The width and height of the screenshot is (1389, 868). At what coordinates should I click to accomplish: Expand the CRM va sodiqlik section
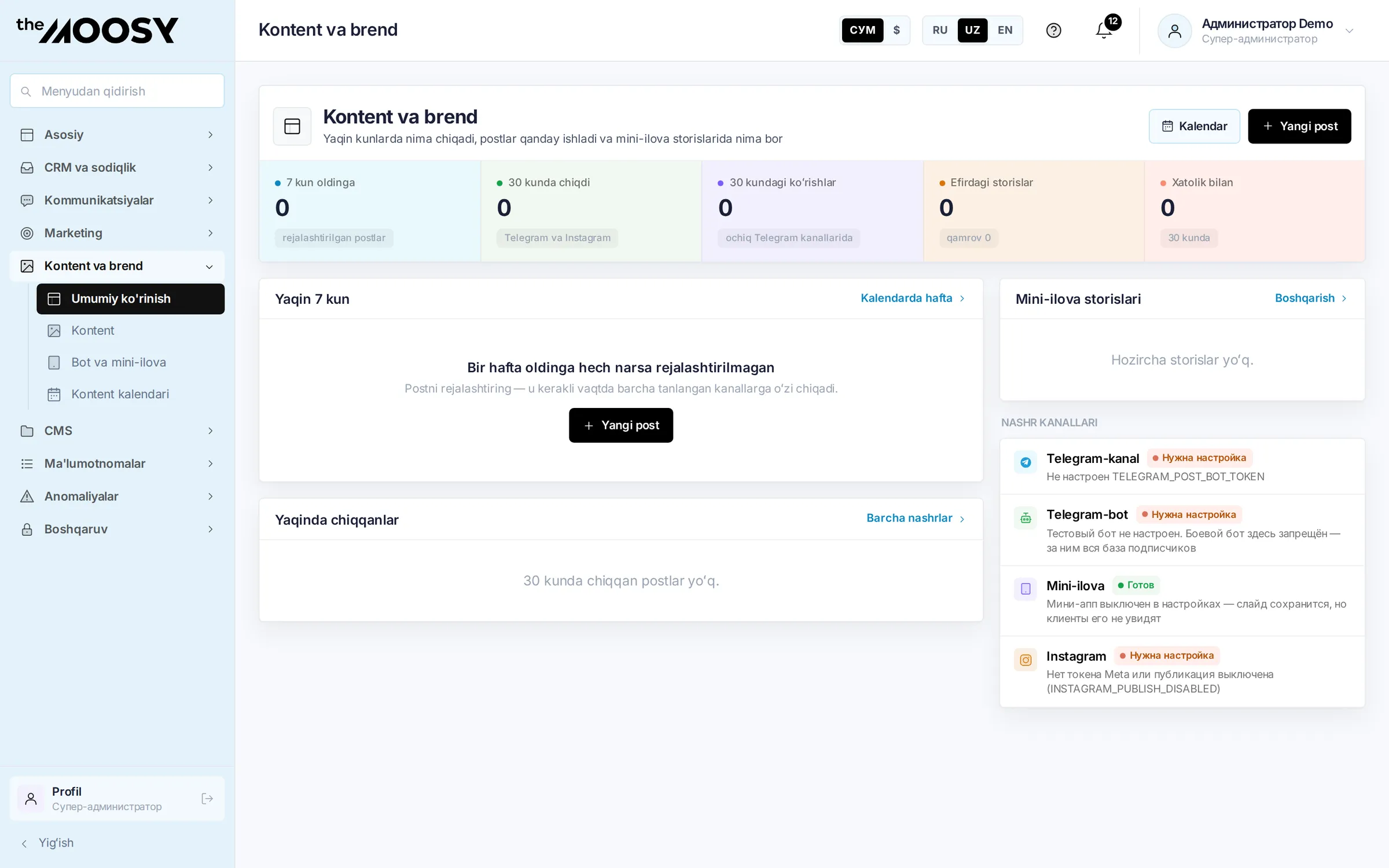pos(117,168)
